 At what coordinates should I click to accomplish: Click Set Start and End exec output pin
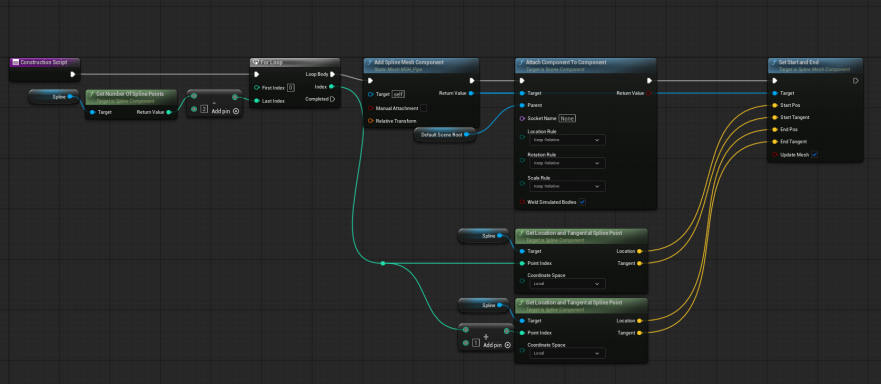pos(855,81)
